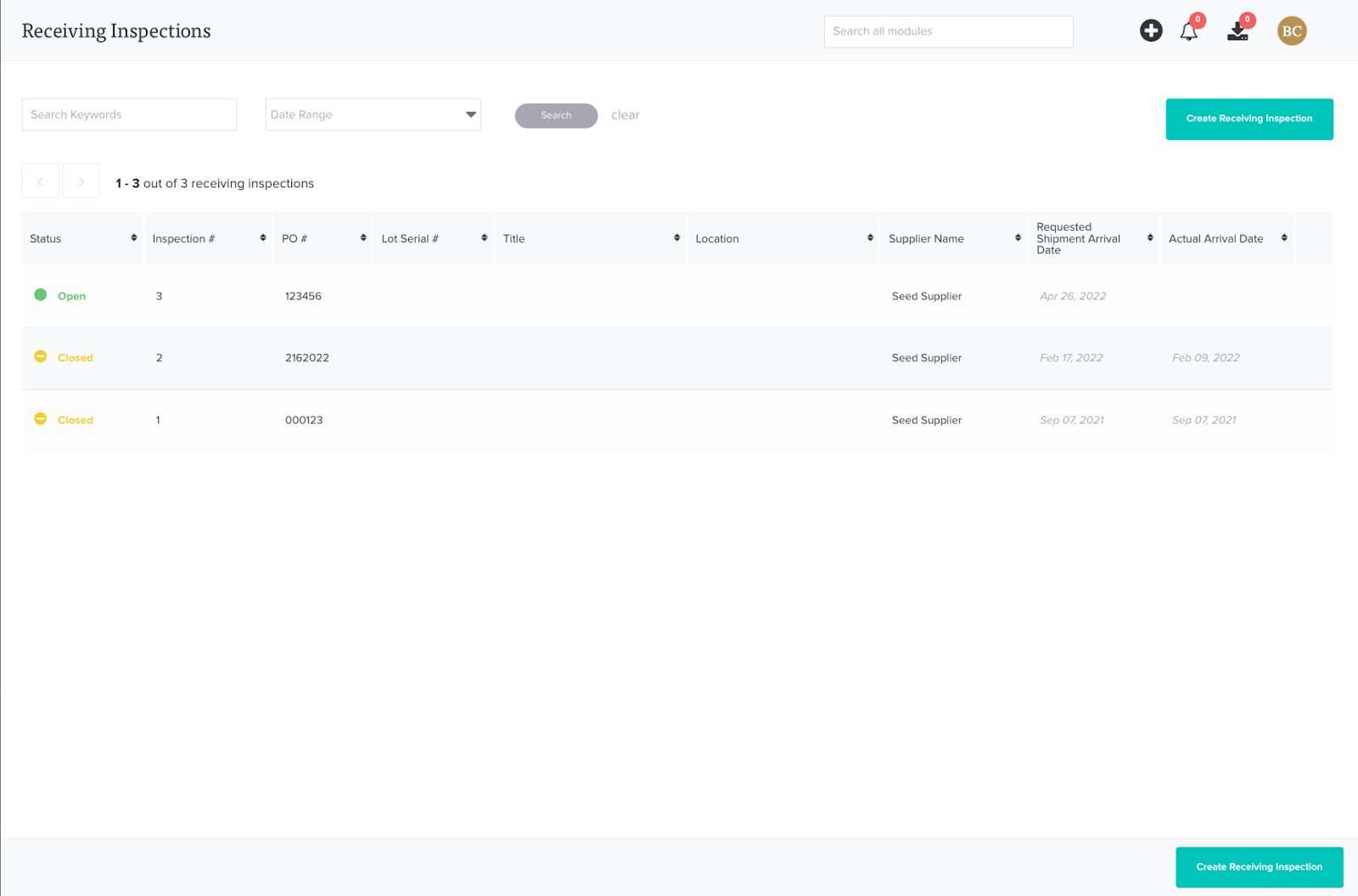Click Closed status icon for PO 2162022

[x=41, y=357]
